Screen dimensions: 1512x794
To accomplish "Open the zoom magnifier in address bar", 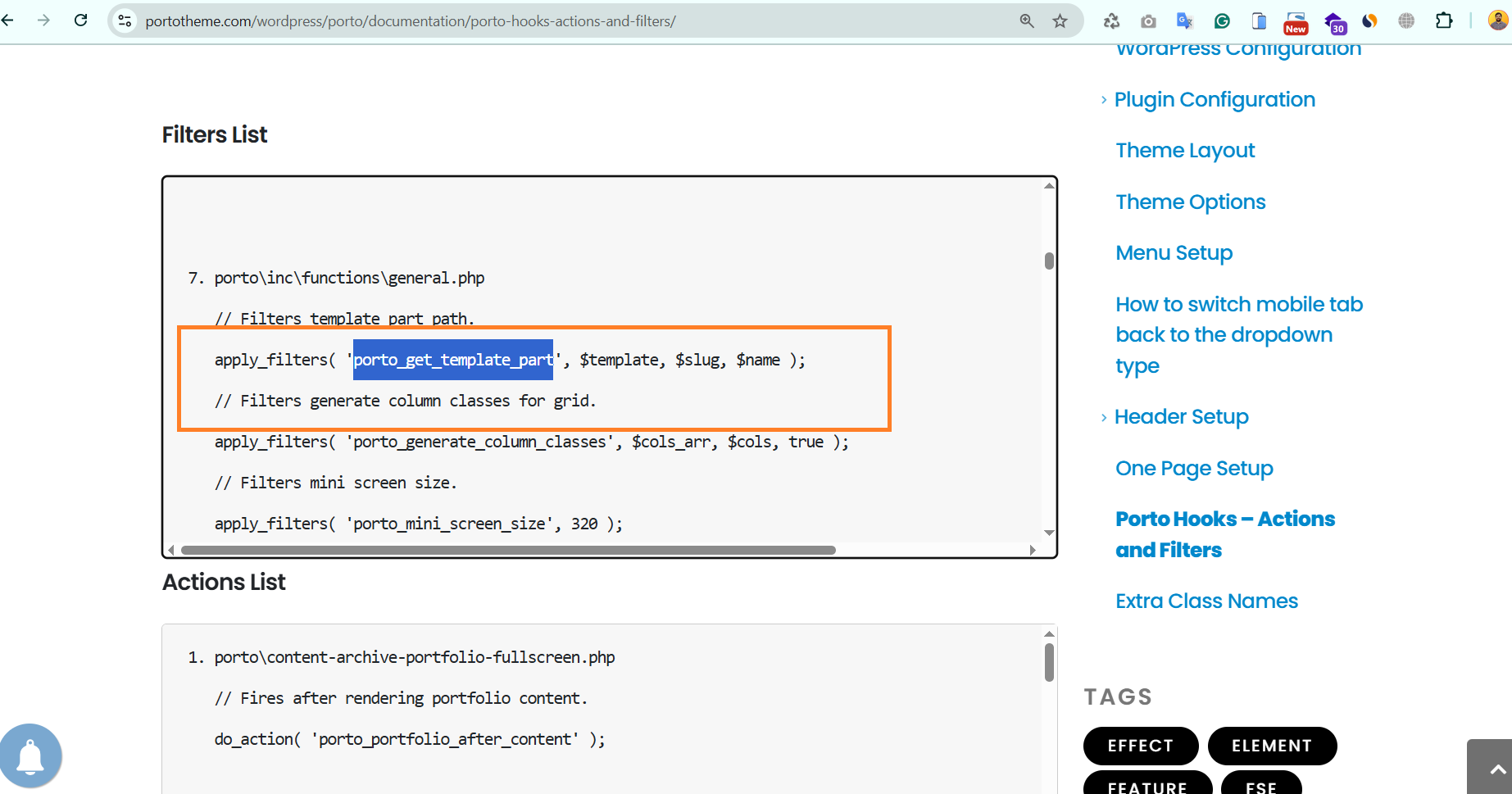I will click(1027, 20).
